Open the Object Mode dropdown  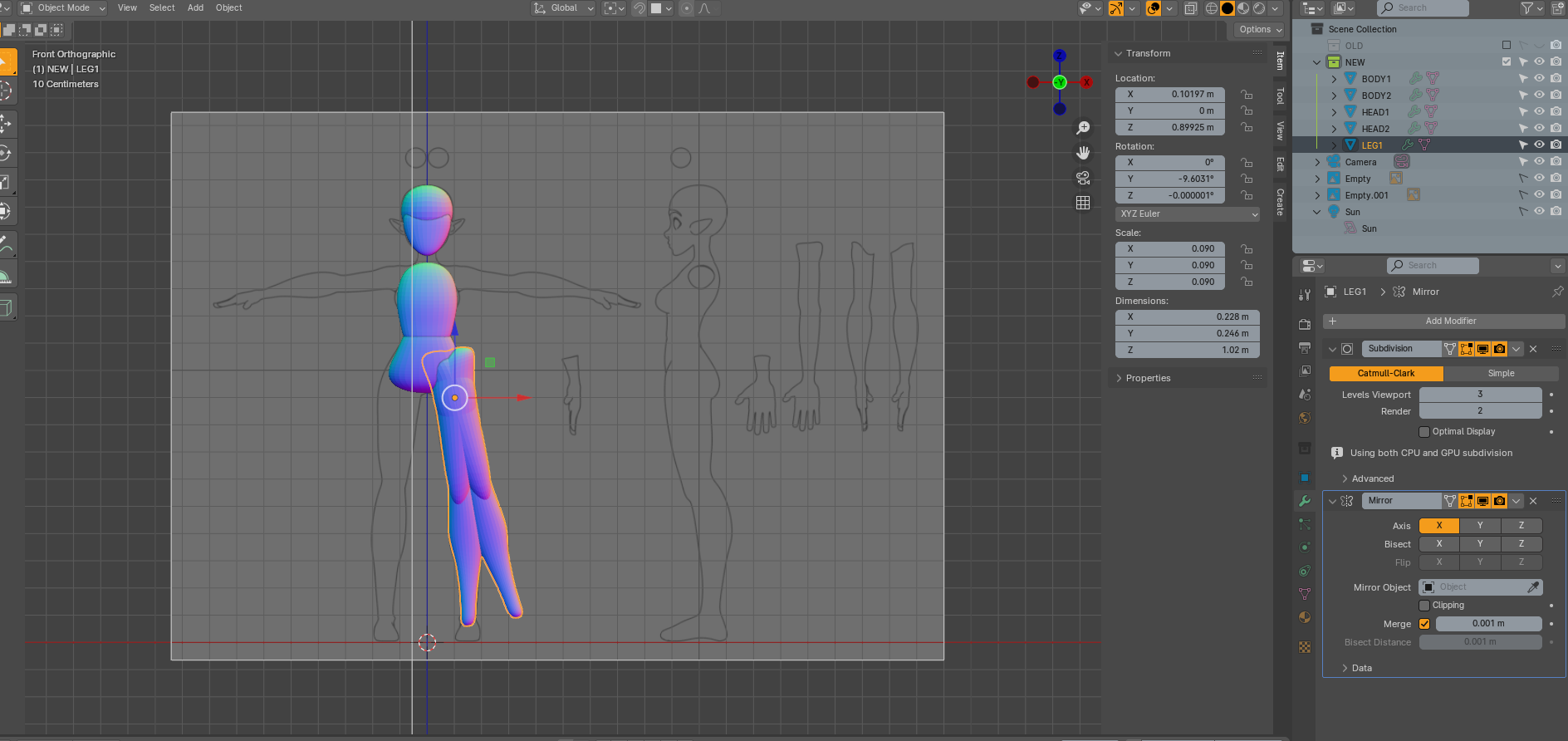(63, 8)
